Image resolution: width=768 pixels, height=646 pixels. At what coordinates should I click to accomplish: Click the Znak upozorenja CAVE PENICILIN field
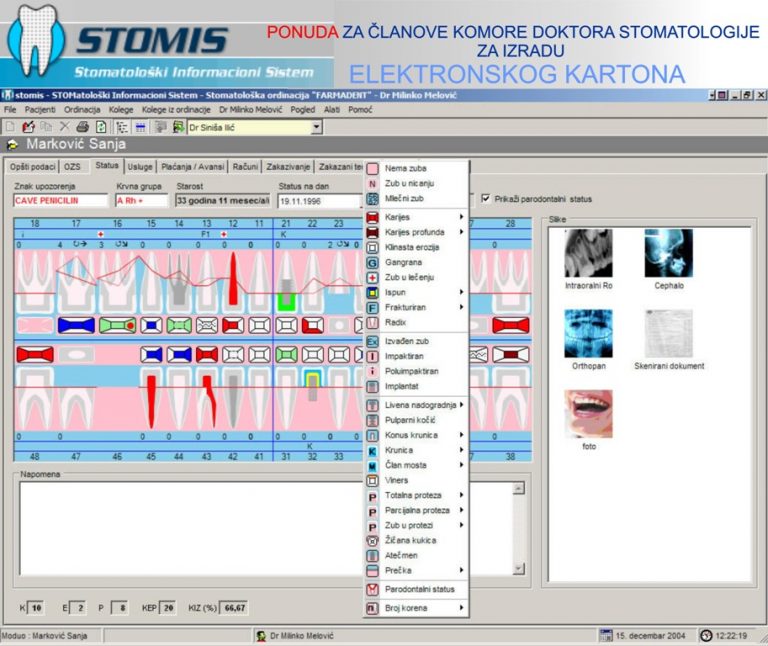[60, 200]
